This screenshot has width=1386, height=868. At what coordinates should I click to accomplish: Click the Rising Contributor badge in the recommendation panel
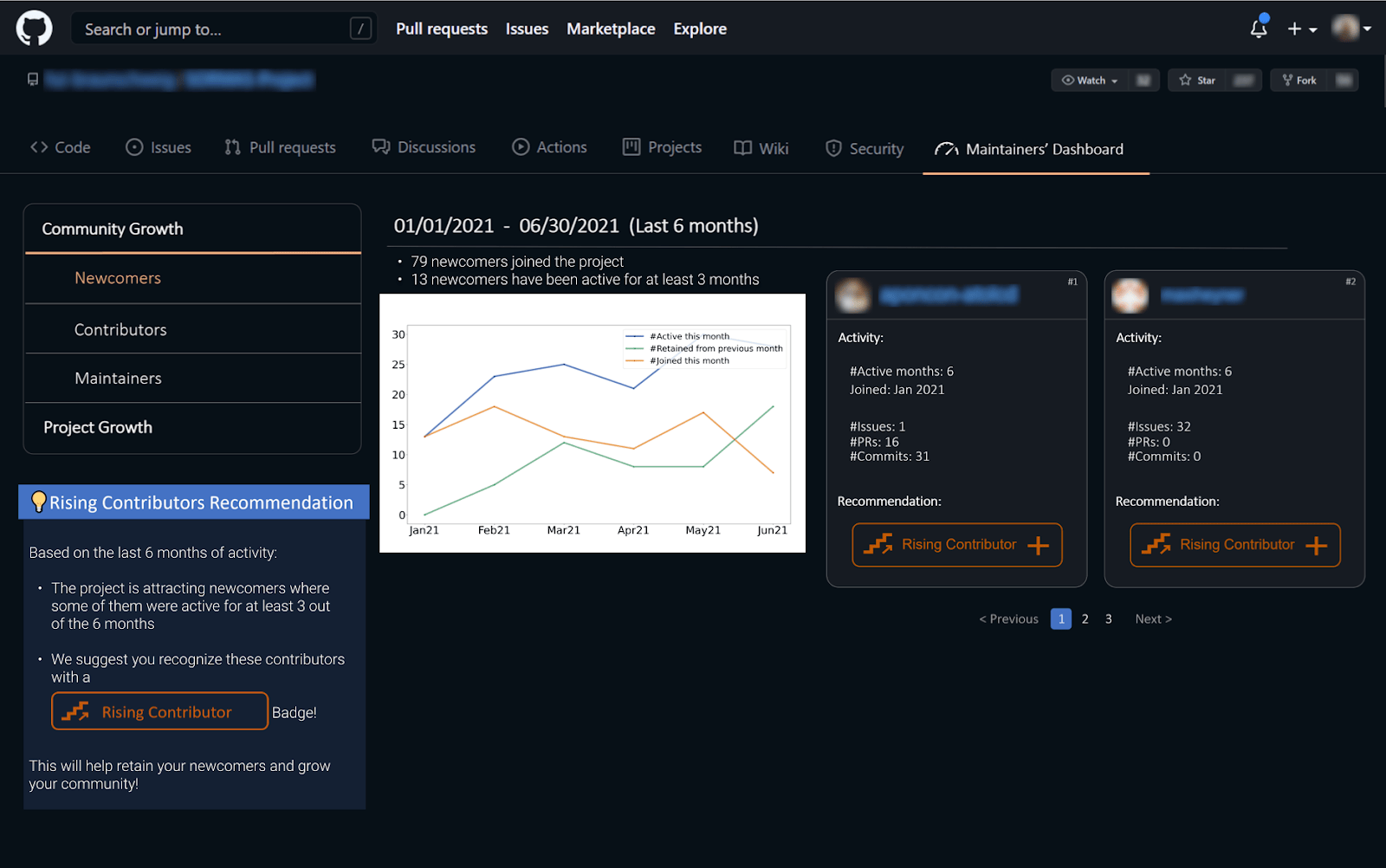(159, 711)
